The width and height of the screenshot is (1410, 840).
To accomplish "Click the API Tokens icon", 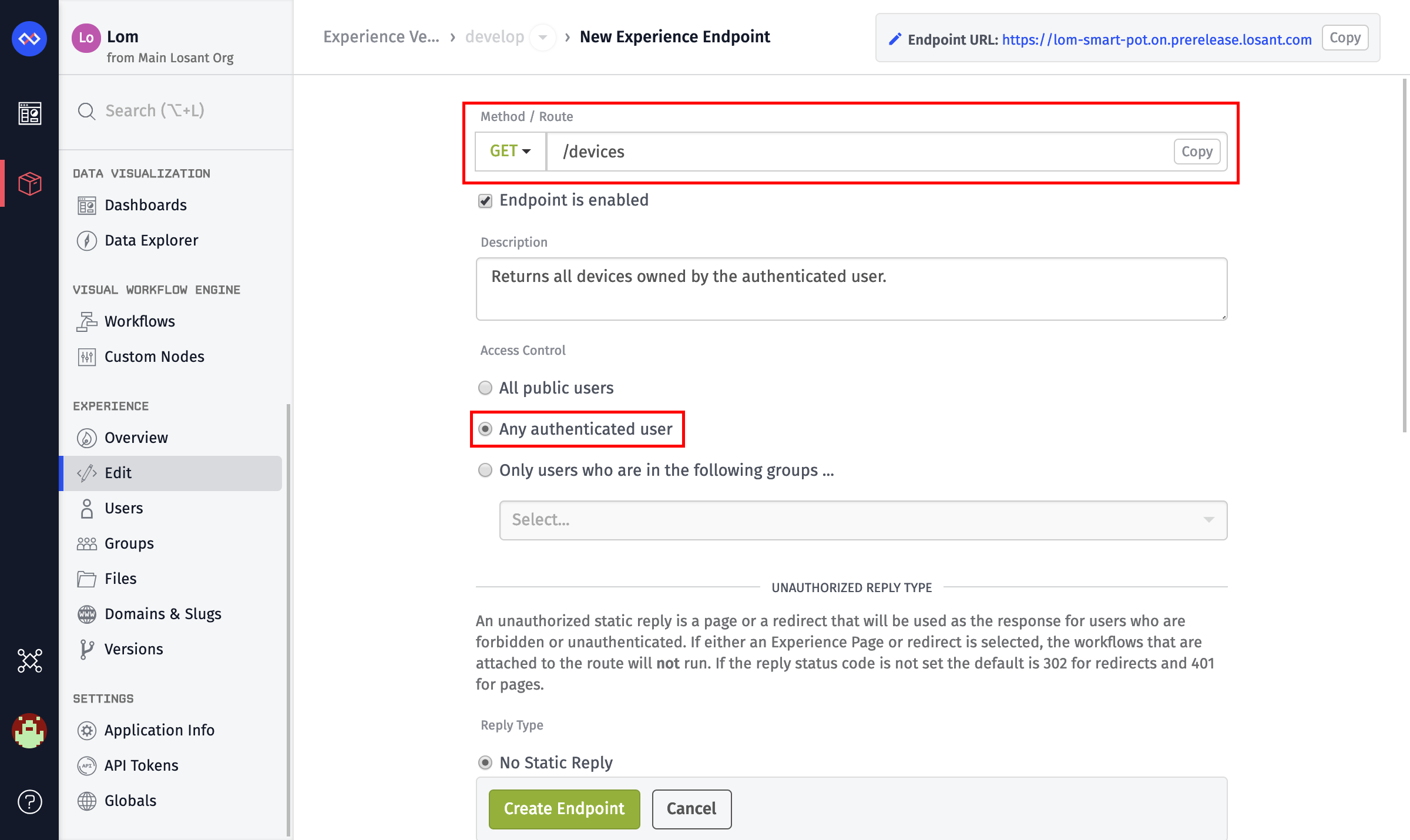I will click(87, 766).
